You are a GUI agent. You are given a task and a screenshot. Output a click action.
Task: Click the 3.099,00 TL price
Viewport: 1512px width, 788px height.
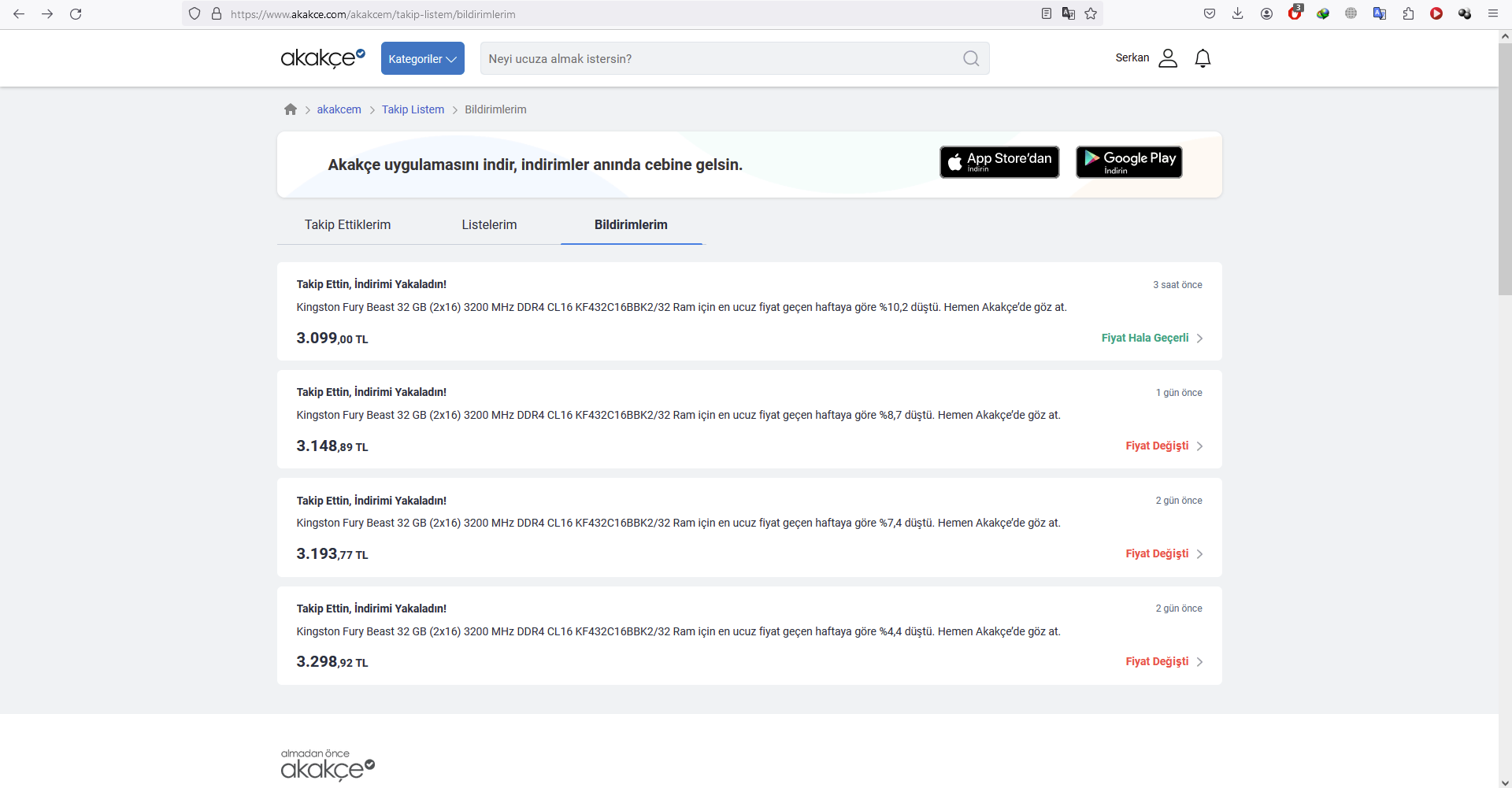332,339
